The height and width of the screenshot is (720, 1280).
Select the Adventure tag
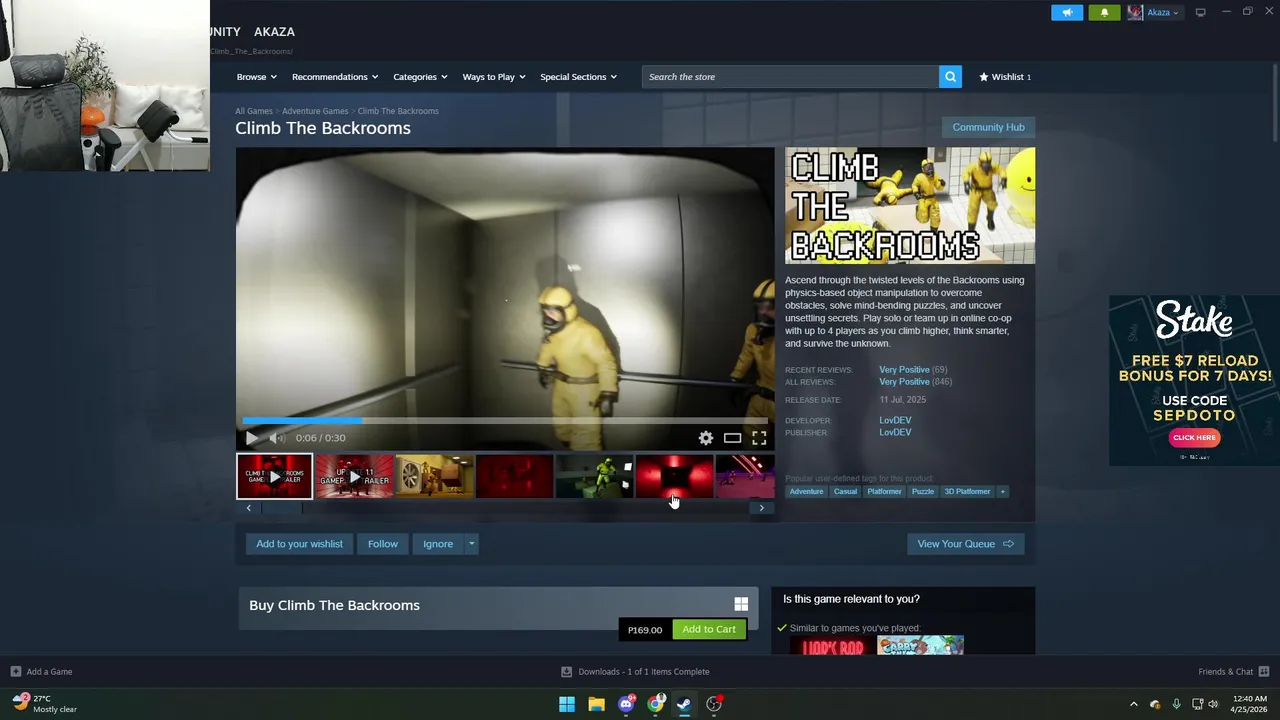pyautogui.click(x=806, y=492)
